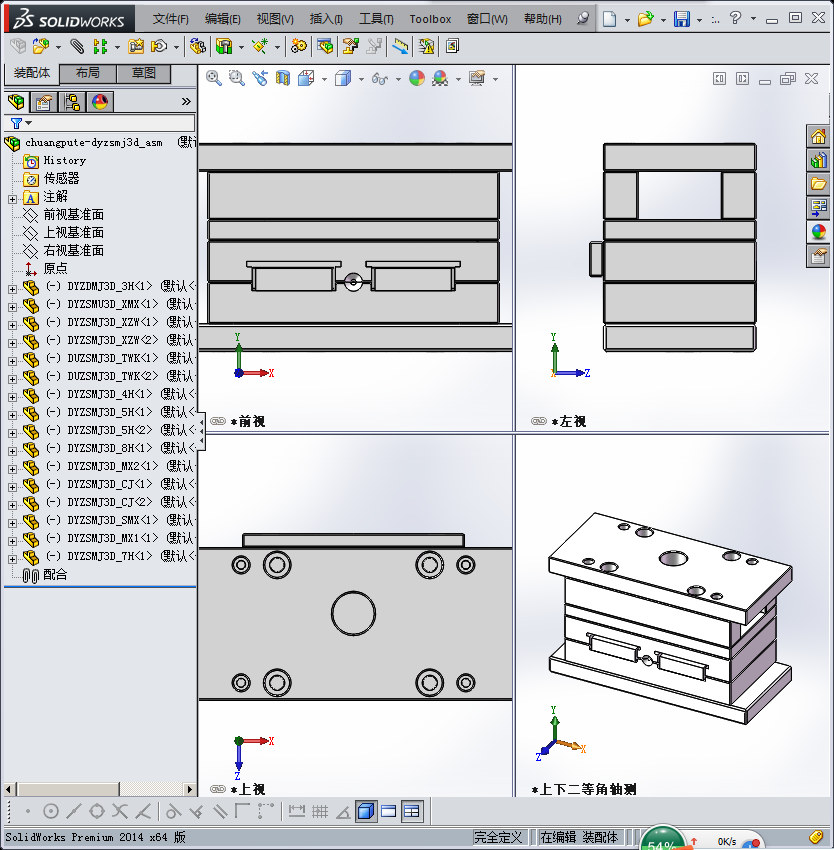Click the tree horizontal scrollbar right arrow

click(189, 789)
